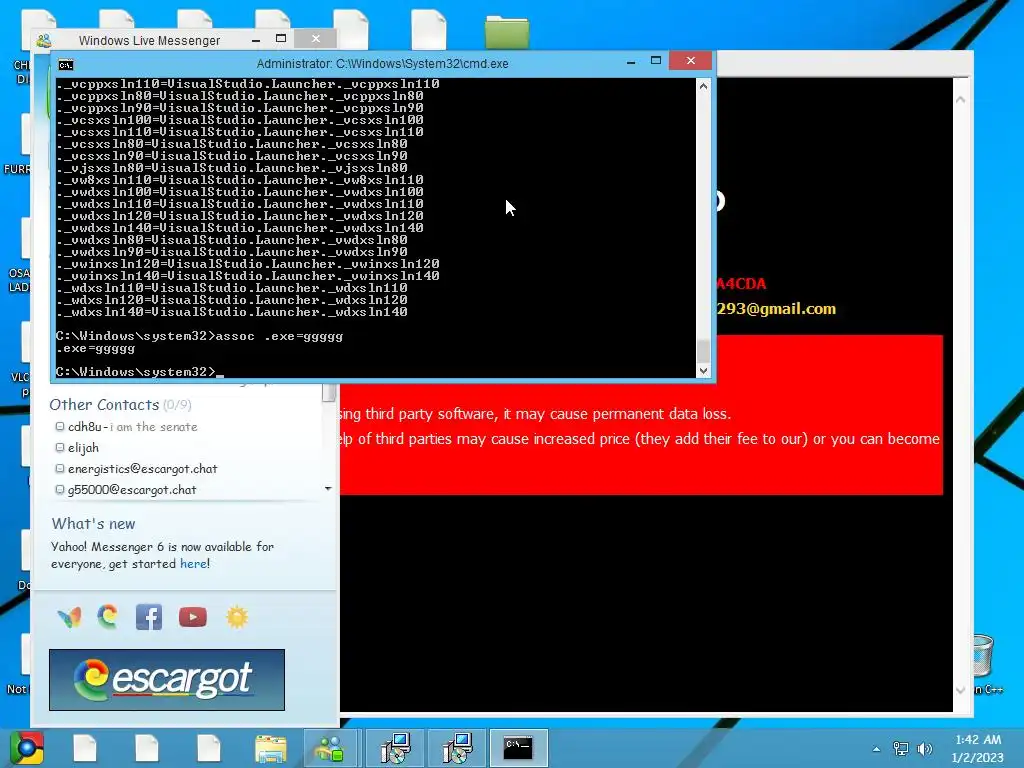Click the Escargot swirl icon beside Facebook
The height and width of the screenshot is (768, 1024).
108,616
